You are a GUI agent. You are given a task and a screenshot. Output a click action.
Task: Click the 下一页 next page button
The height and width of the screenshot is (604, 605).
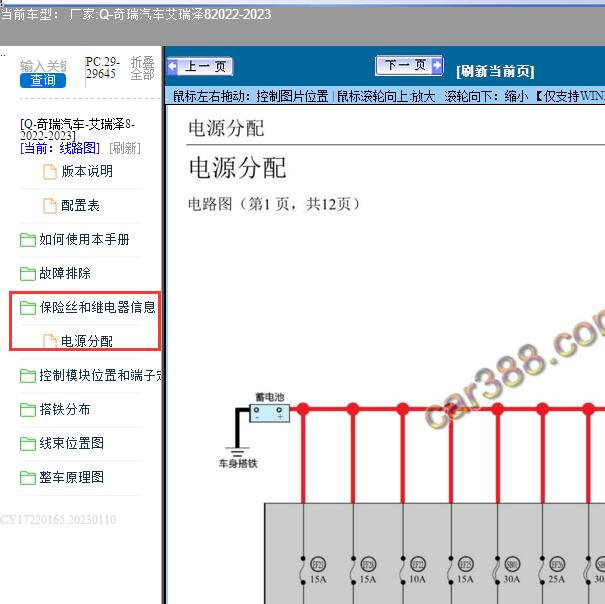click(409, 66)
